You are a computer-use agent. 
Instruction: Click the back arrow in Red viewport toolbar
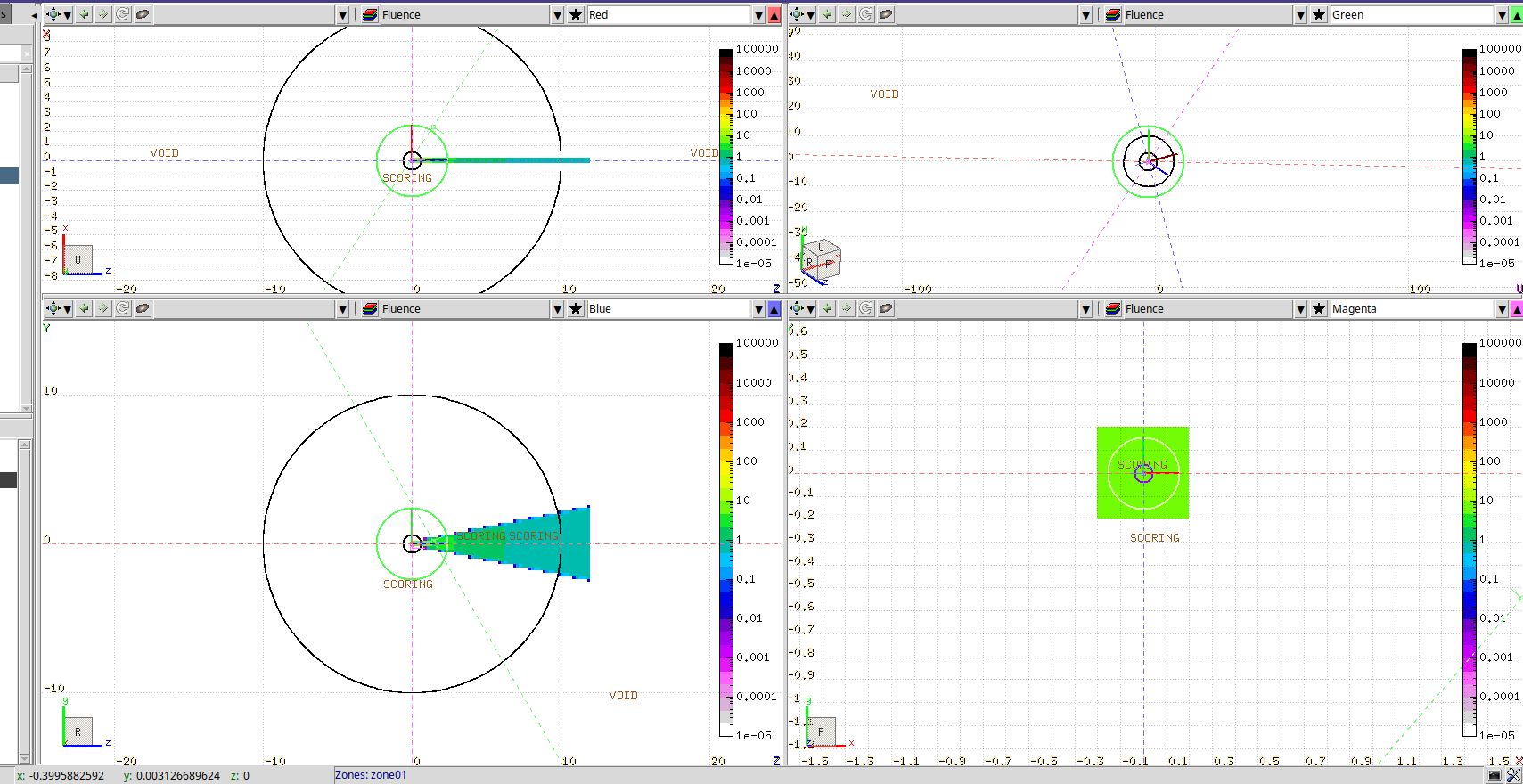click(x=84, y=14)
